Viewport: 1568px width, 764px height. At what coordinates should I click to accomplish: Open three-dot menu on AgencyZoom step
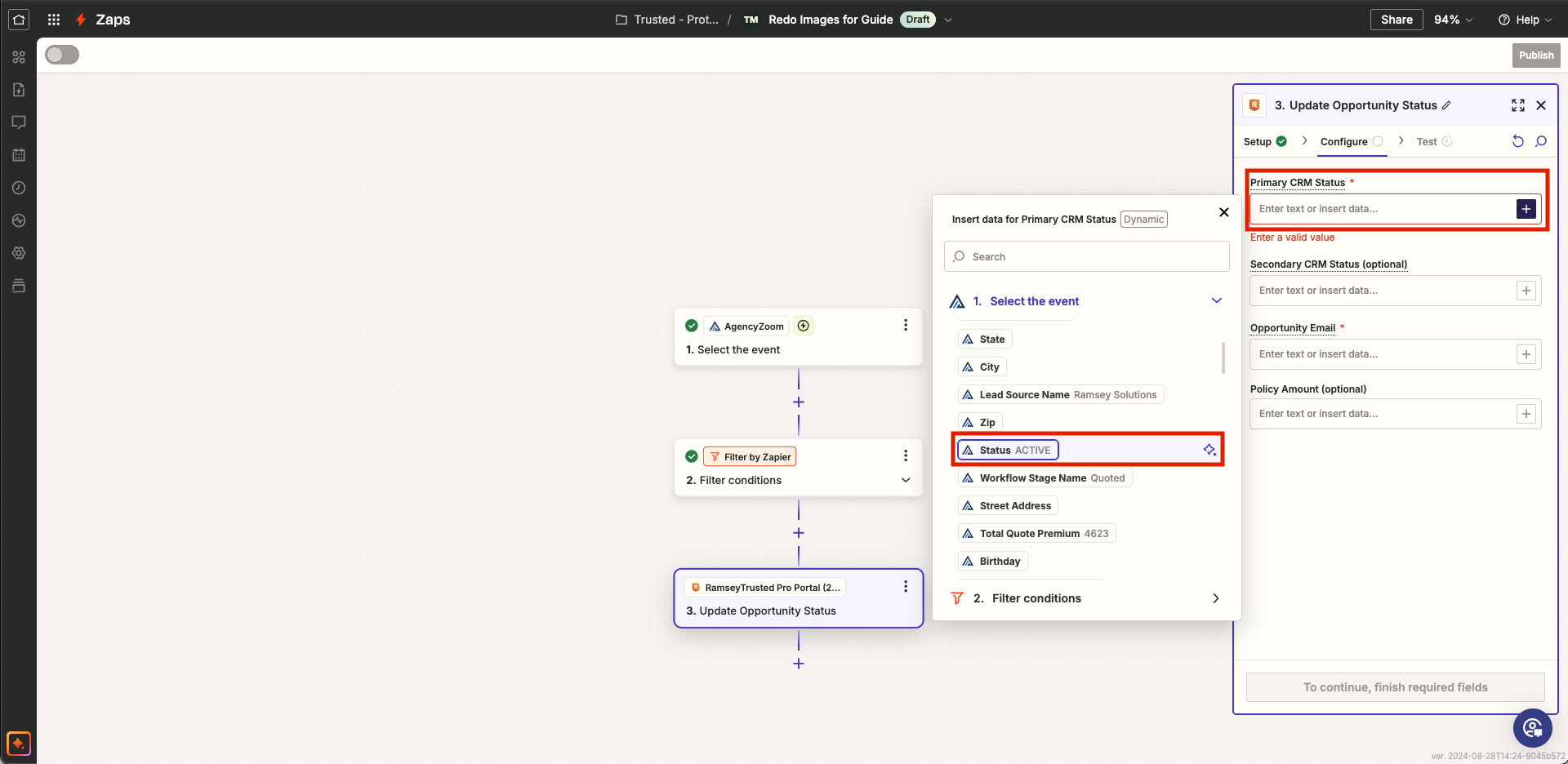click(x=905, y=325)
